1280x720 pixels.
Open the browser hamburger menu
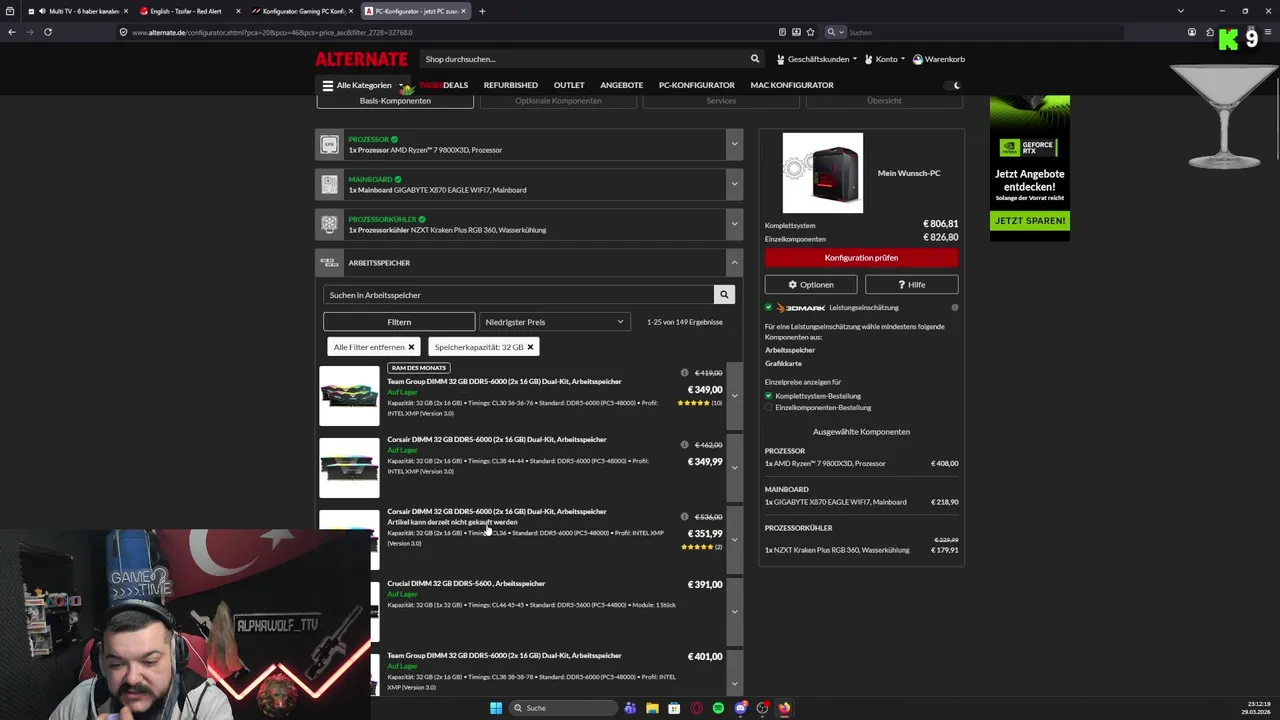click(x=1269, y=32)
